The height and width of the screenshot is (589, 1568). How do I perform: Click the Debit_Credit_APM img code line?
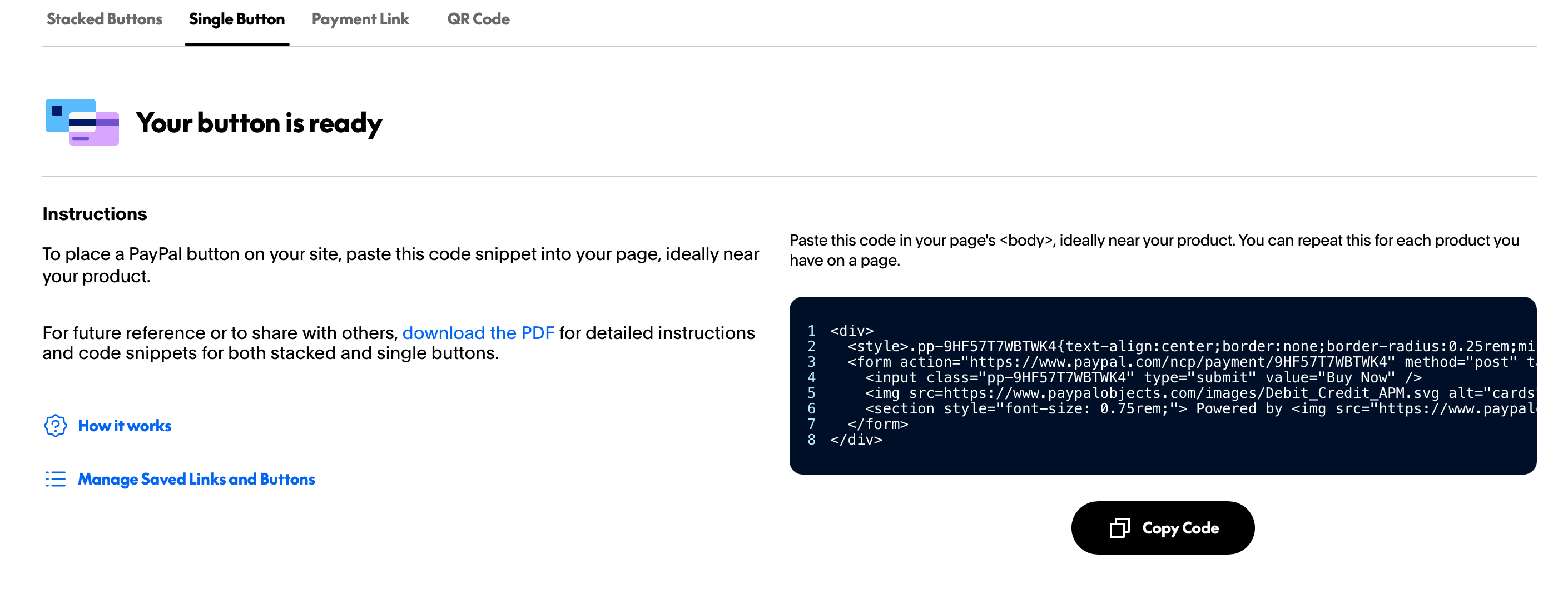(x=1200, y=393)
